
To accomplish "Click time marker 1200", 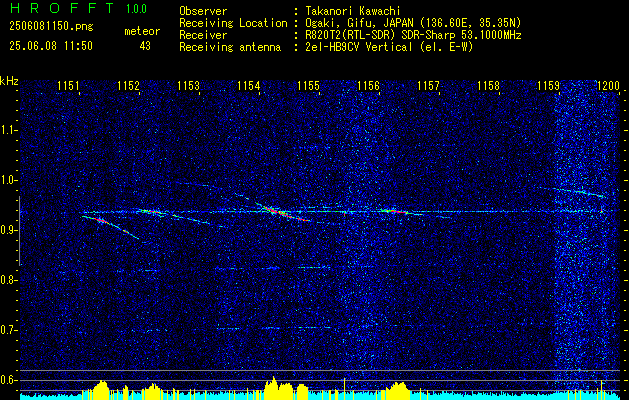I will point(609,86).
